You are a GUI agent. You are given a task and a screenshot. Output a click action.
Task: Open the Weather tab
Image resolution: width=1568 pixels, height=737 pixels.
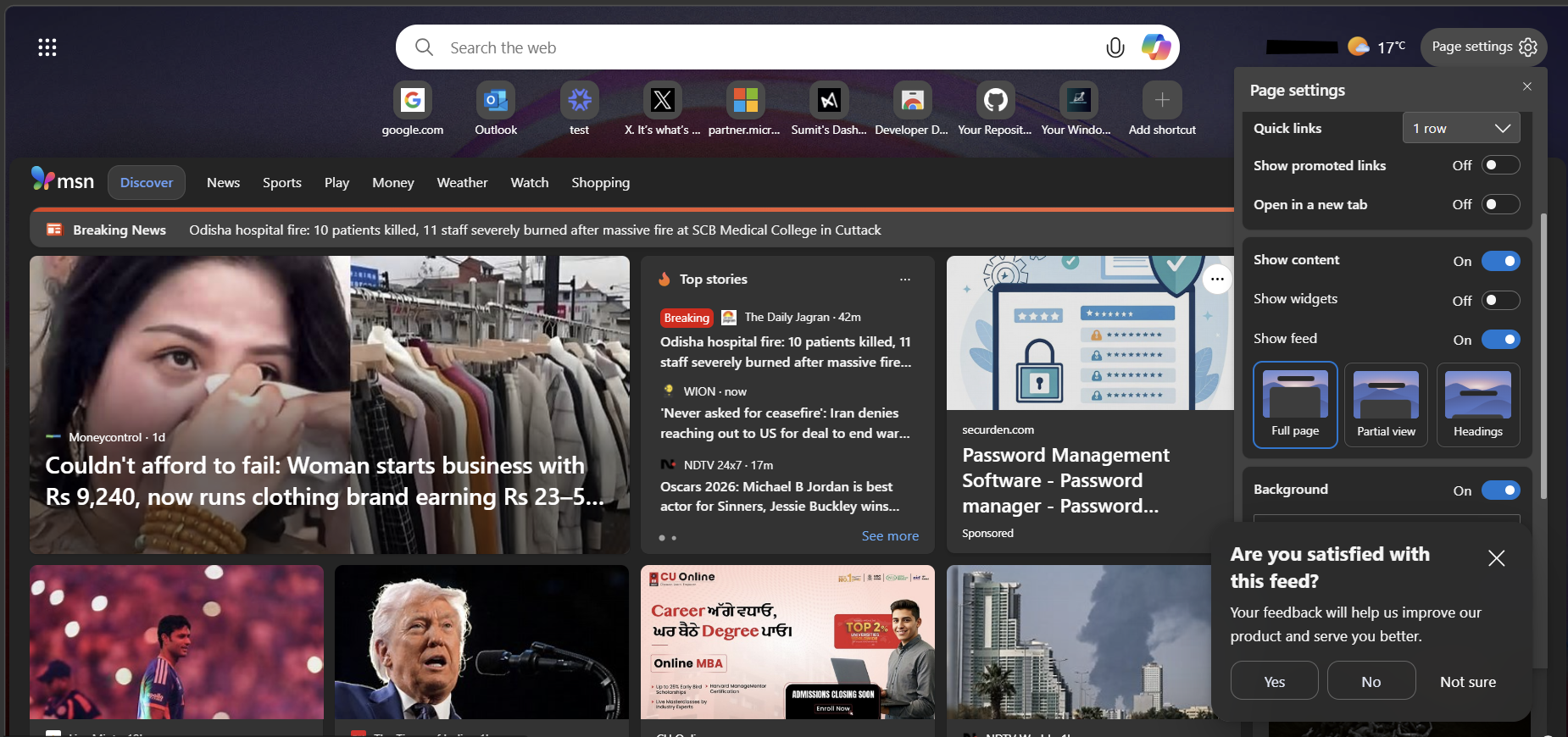coord(462,182)
